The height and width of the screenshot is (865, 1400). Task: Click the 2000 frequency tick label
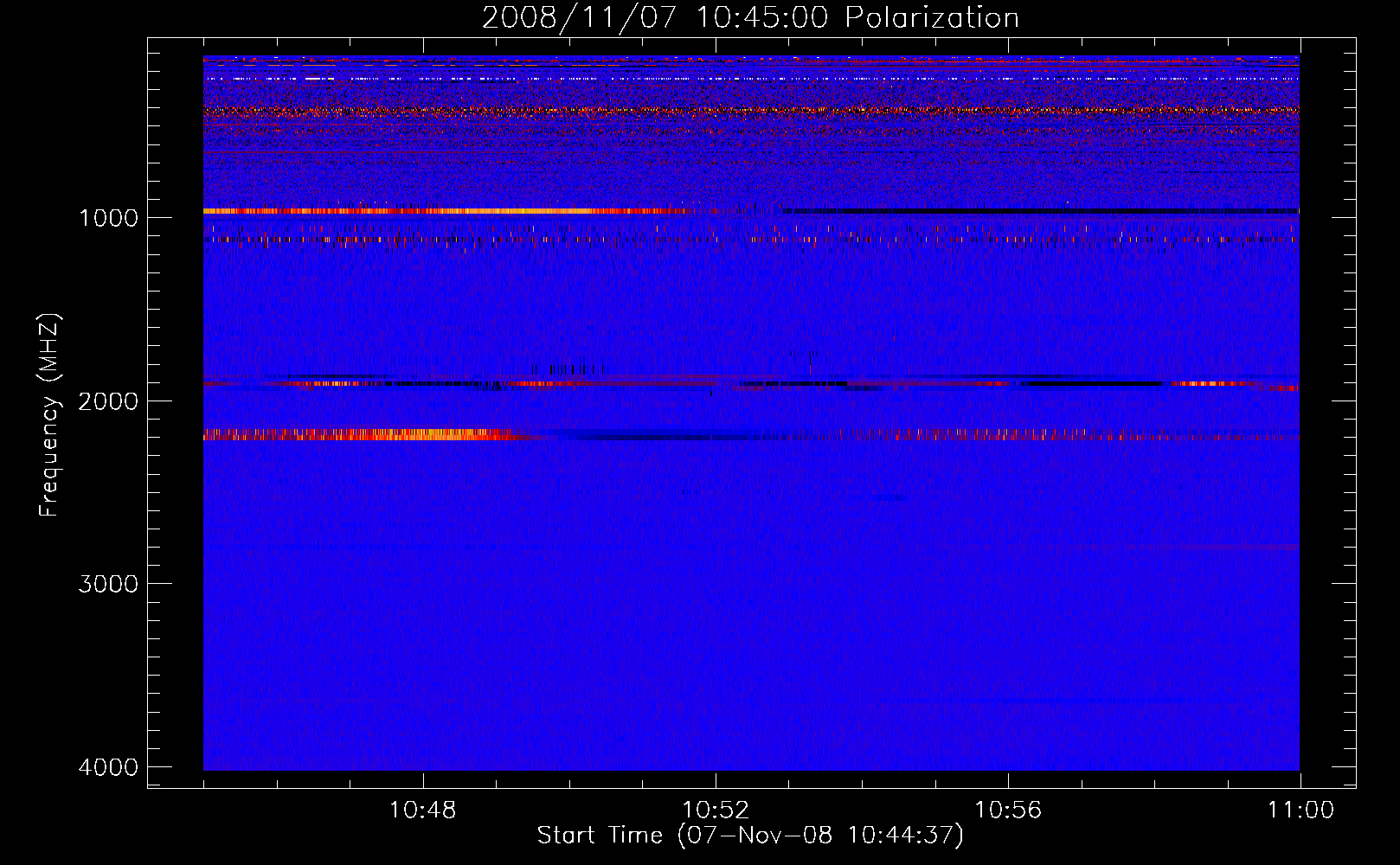coord(108,400)
